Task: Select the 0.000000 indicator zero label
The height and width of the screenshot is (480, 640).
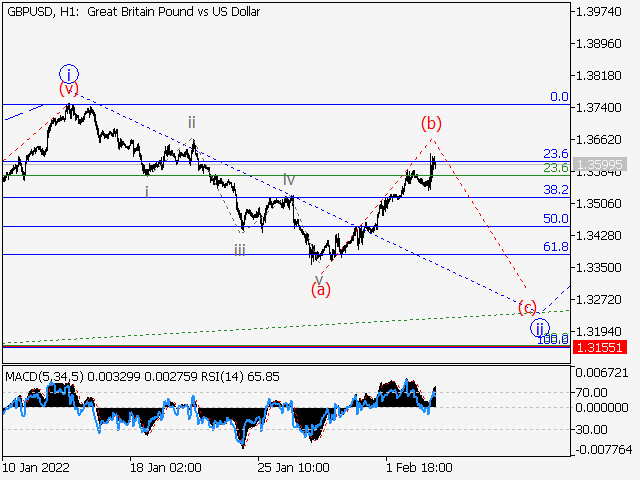Action: point(602,407)
